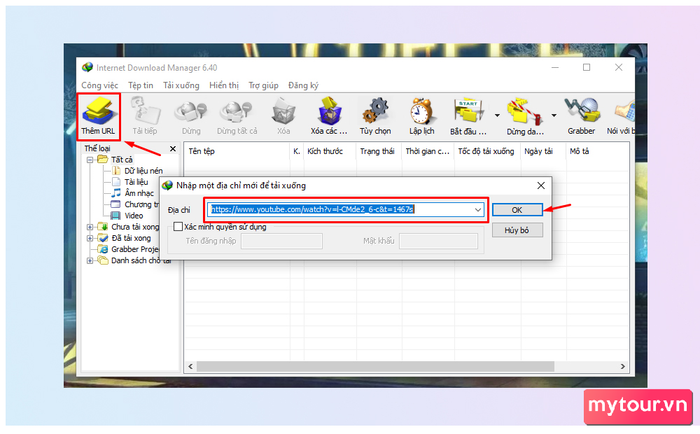Click the OK button in dialog
The height and width of the screenshot is (434, 700).
click(517, 210)
